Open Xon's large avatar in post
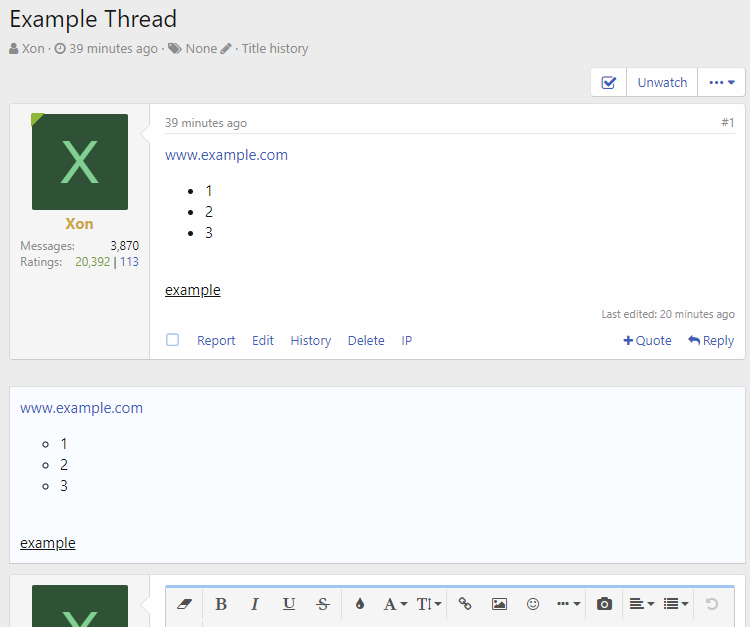This screenshot has height=627, width=750. (x=80, y=162)
